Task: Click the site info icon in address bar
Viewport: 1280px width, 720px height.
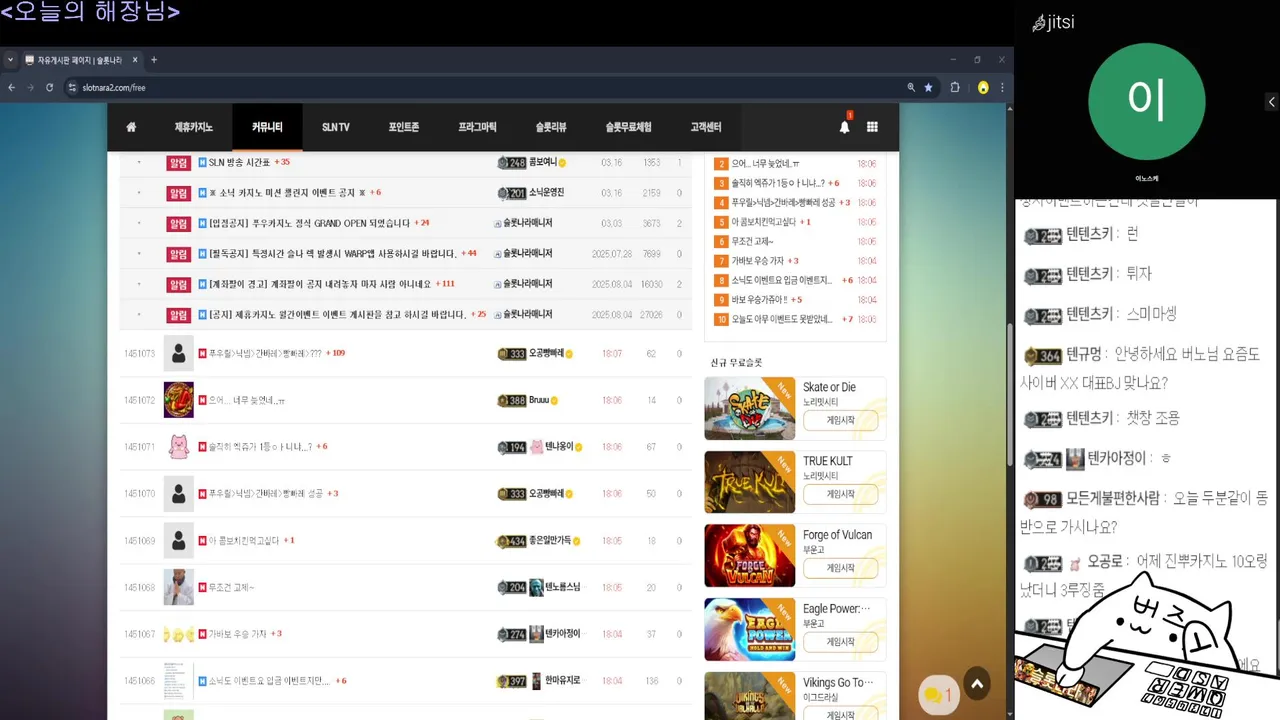Action: pyautogui.click(x=72, y=88)
